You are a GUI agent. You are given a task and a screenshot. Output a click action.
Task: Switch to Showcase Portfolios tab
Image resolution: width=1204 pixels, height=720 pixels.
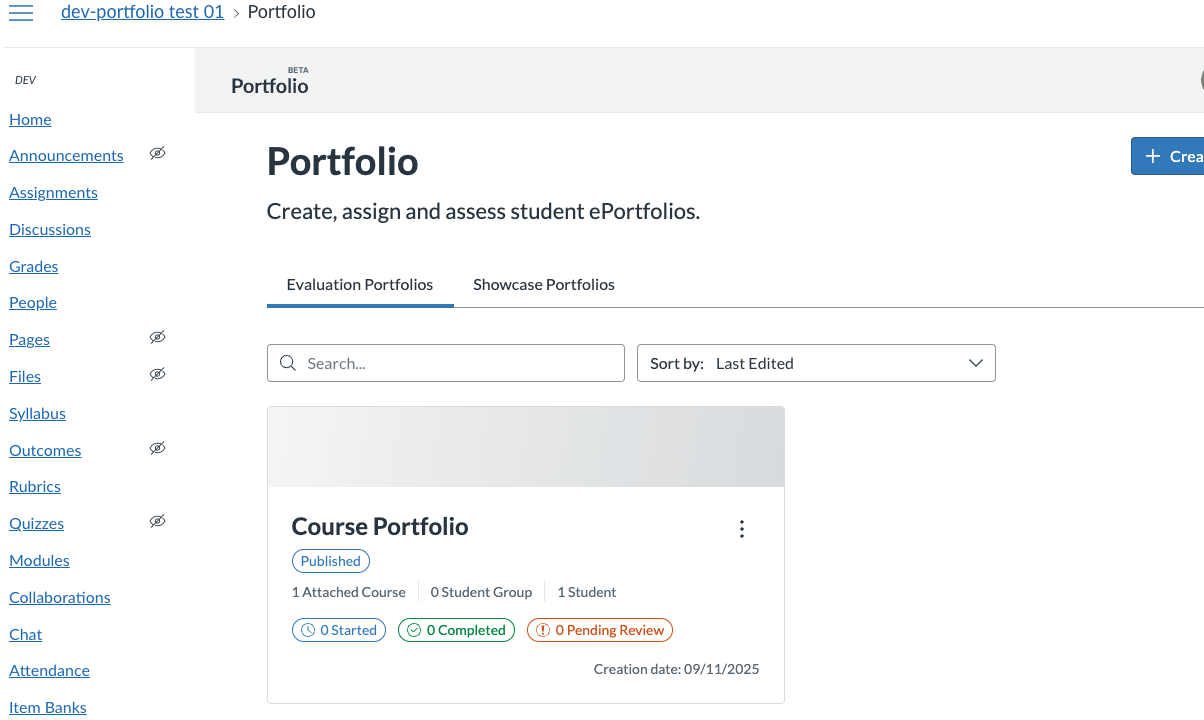point(544,285)
